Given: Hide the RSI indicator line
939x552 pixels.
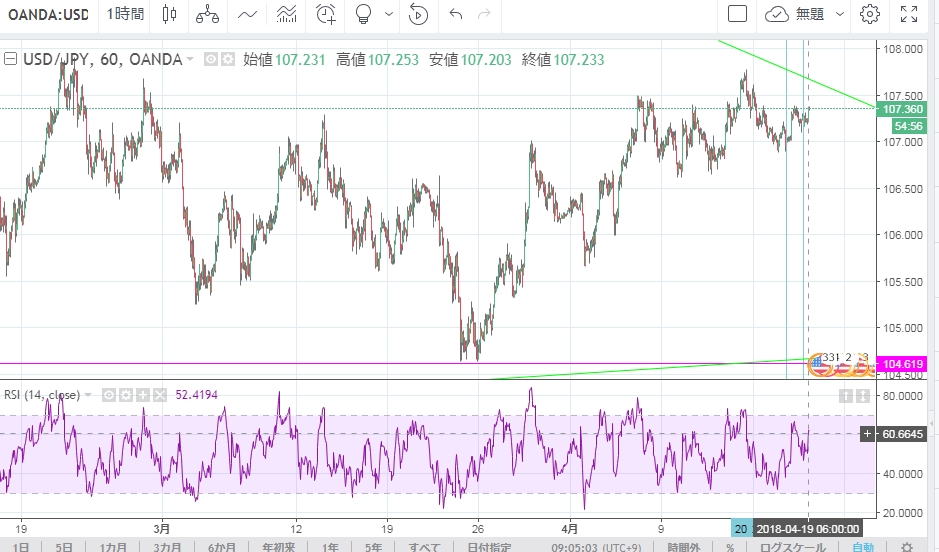Looking at the screenshot, I should 109,395.
